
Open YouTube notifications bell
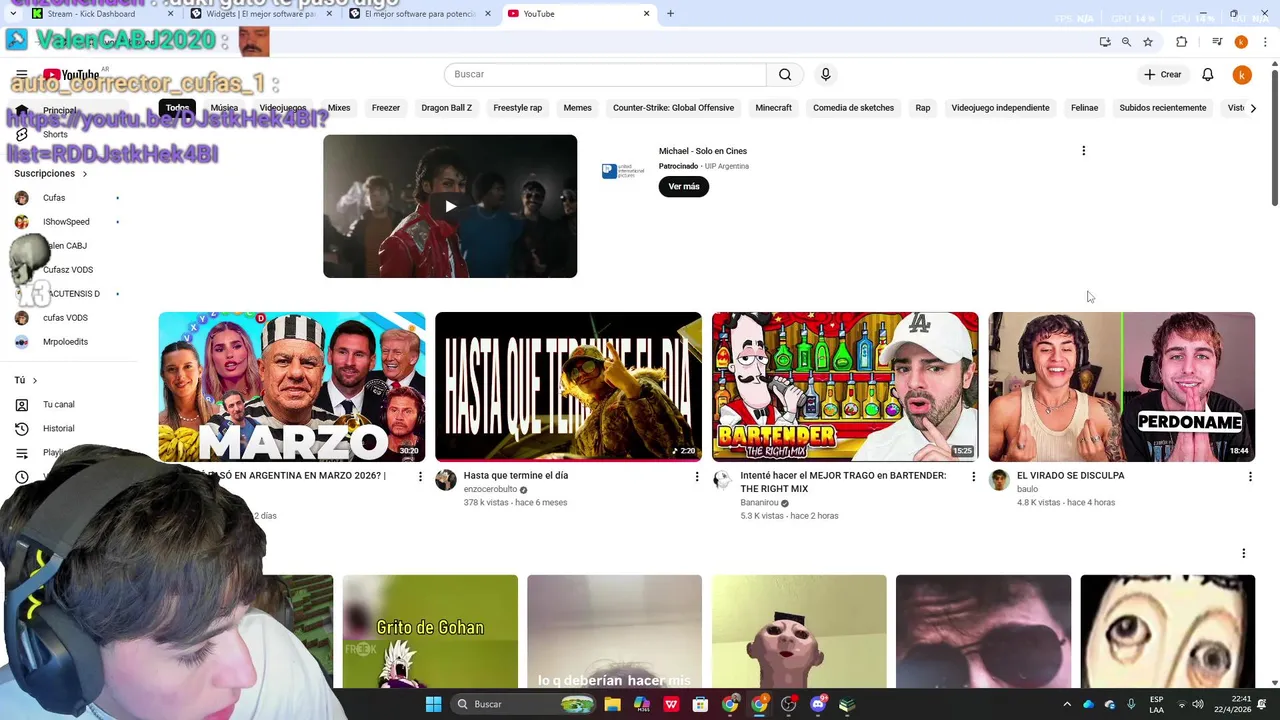[1207, 74]
